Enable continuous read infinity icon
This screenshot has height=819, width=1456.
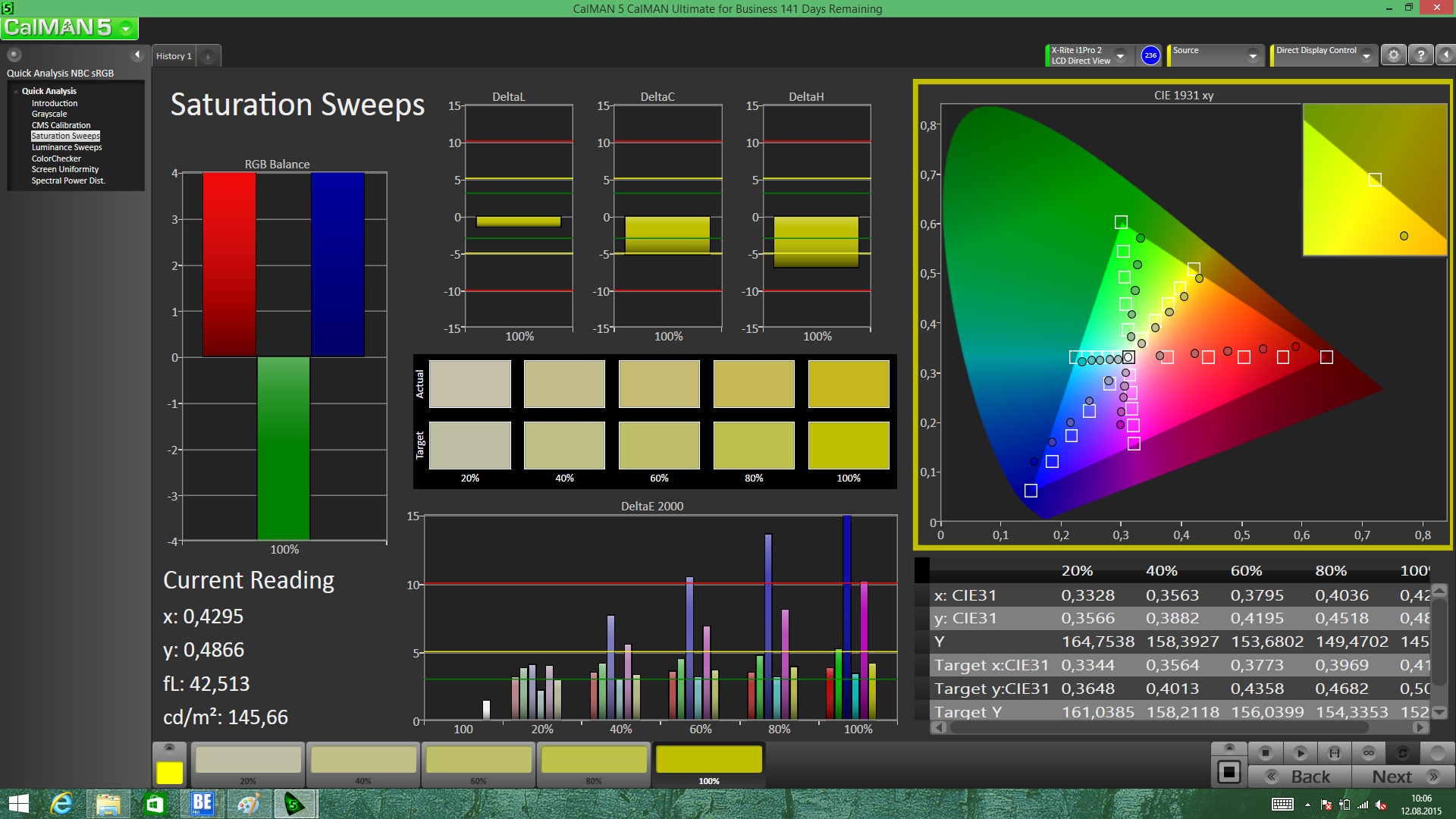(1368, 753)
